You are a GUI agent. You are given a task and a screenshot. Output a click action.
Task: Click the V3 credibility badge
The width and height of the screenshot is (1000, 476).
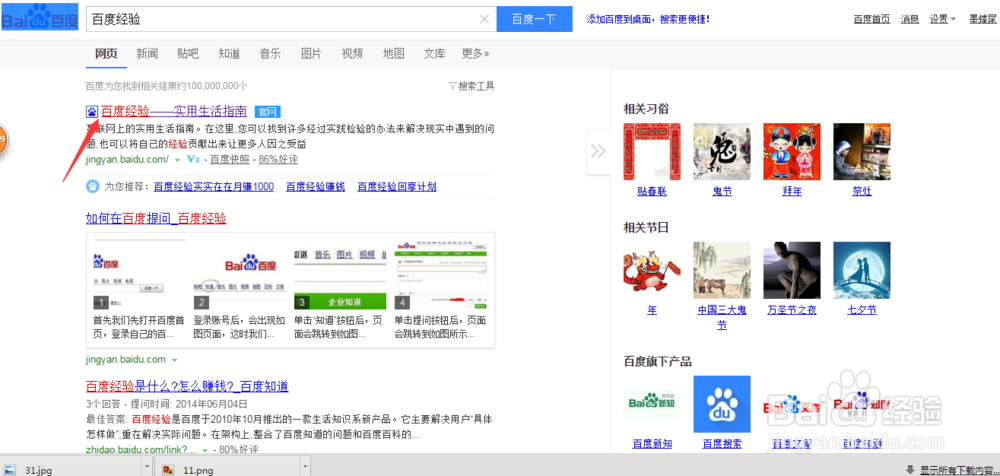(194, 159)
